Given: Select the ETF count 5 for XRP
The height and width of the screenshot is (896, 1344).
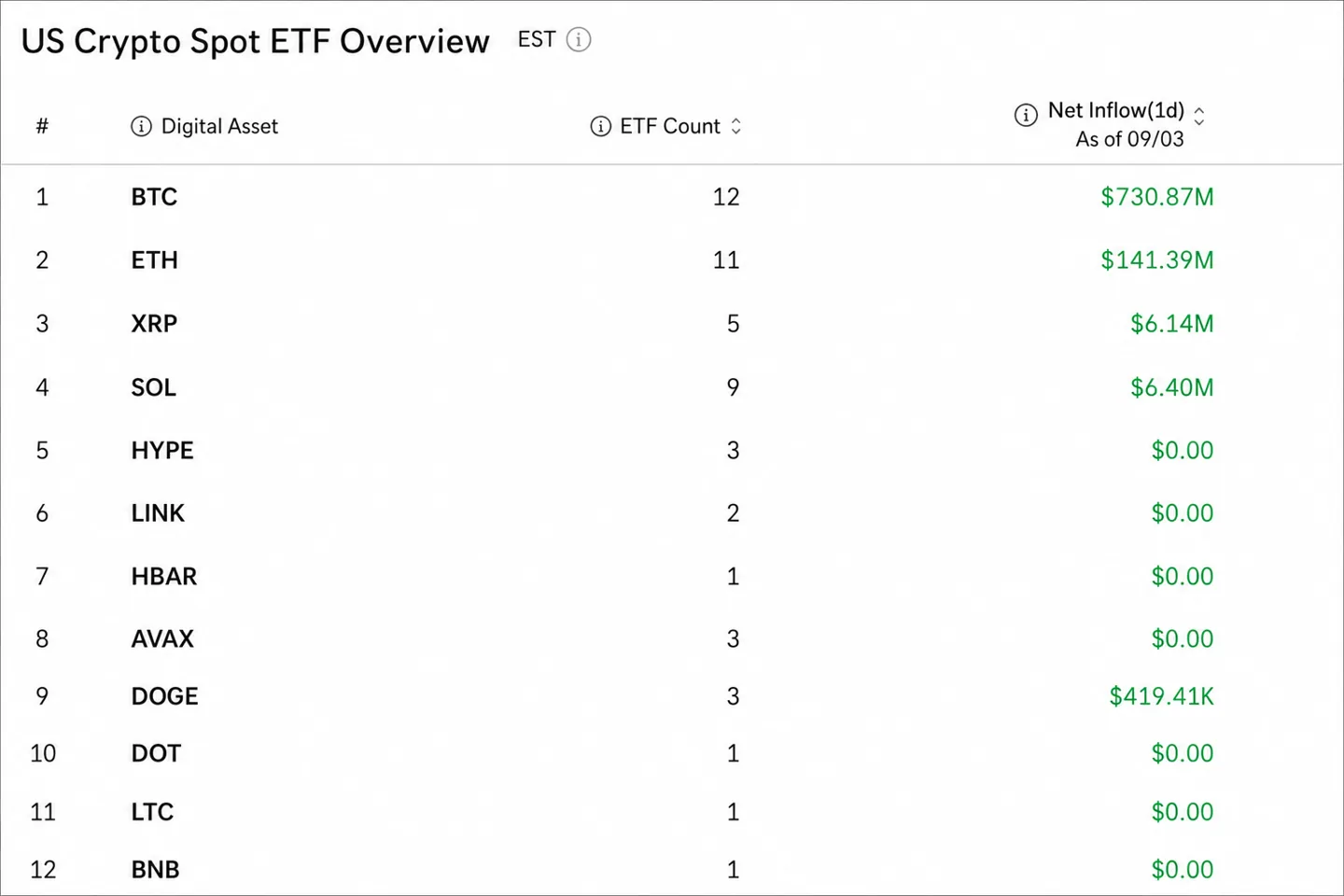Looking at the screenshot, I should coord(733,324).
